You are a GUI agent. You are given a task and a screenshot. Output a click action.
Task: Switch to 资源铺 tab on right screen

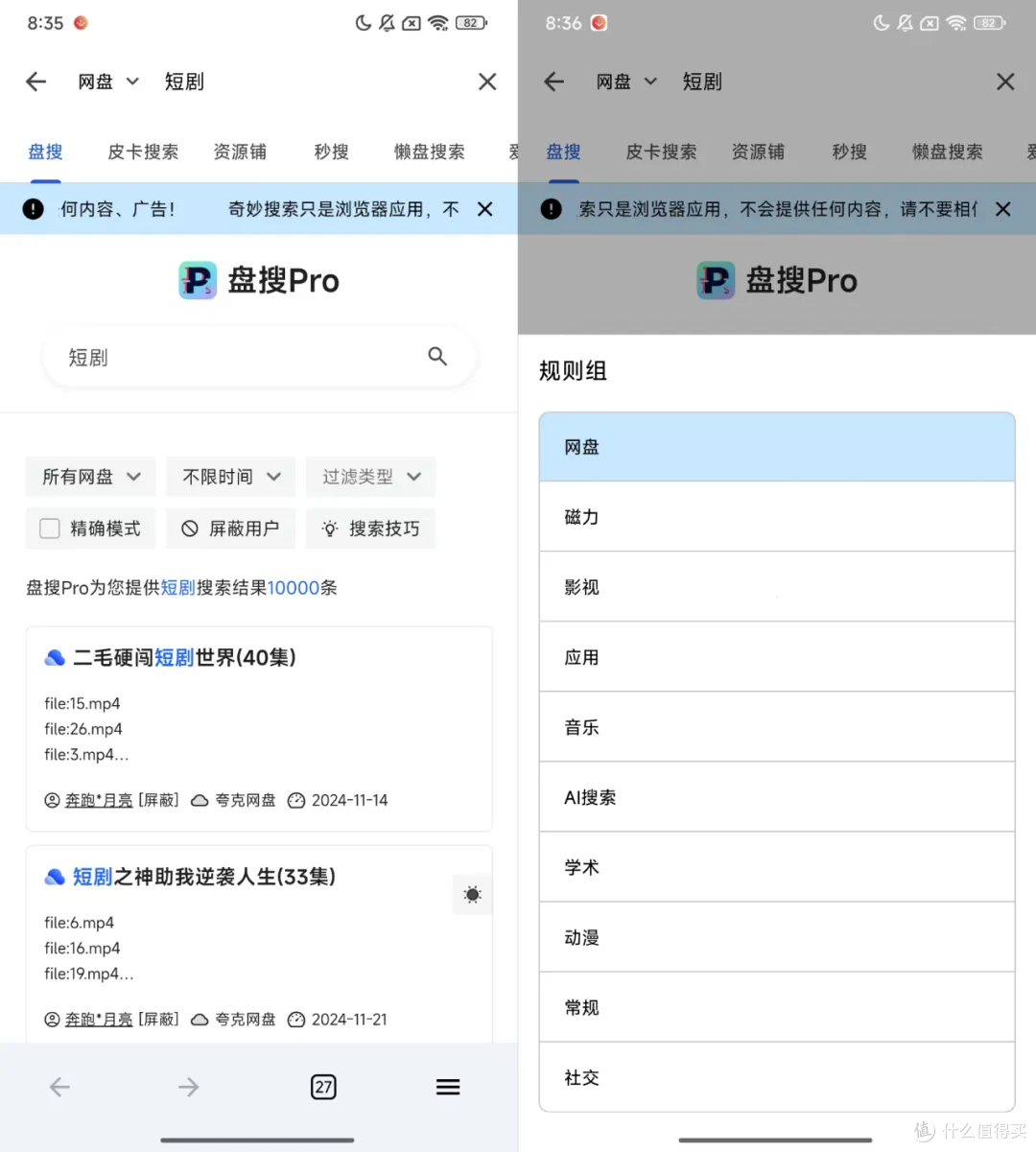coord(758,152)
